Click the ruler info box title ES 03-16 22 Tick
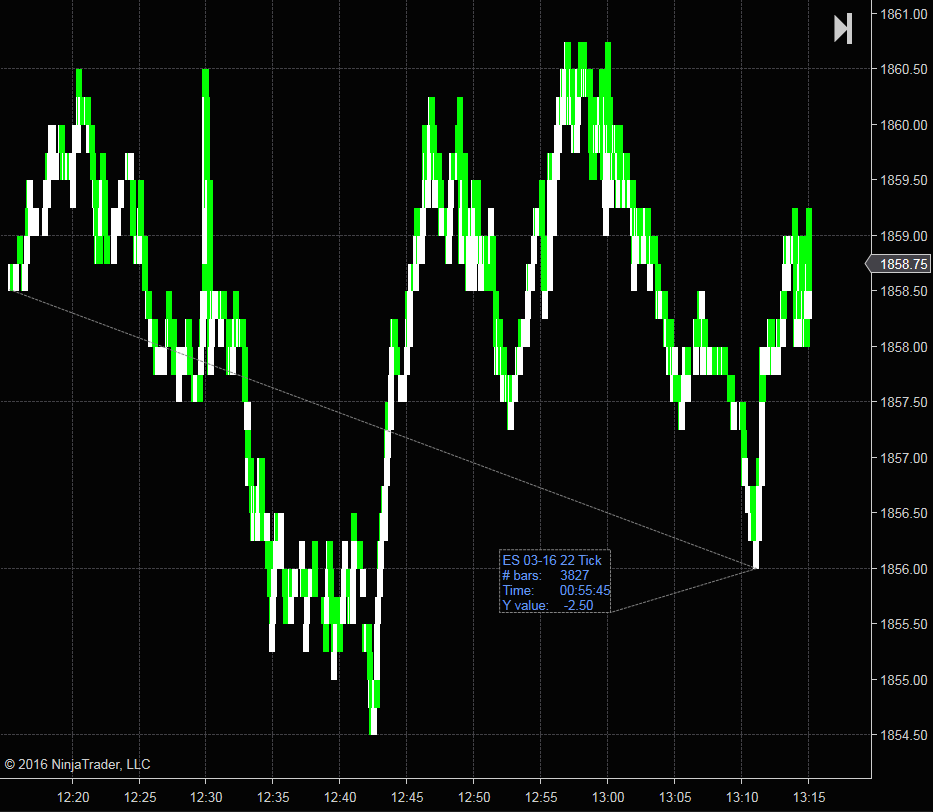The width and height of the screenshot is (933, 812). [552, 560]
